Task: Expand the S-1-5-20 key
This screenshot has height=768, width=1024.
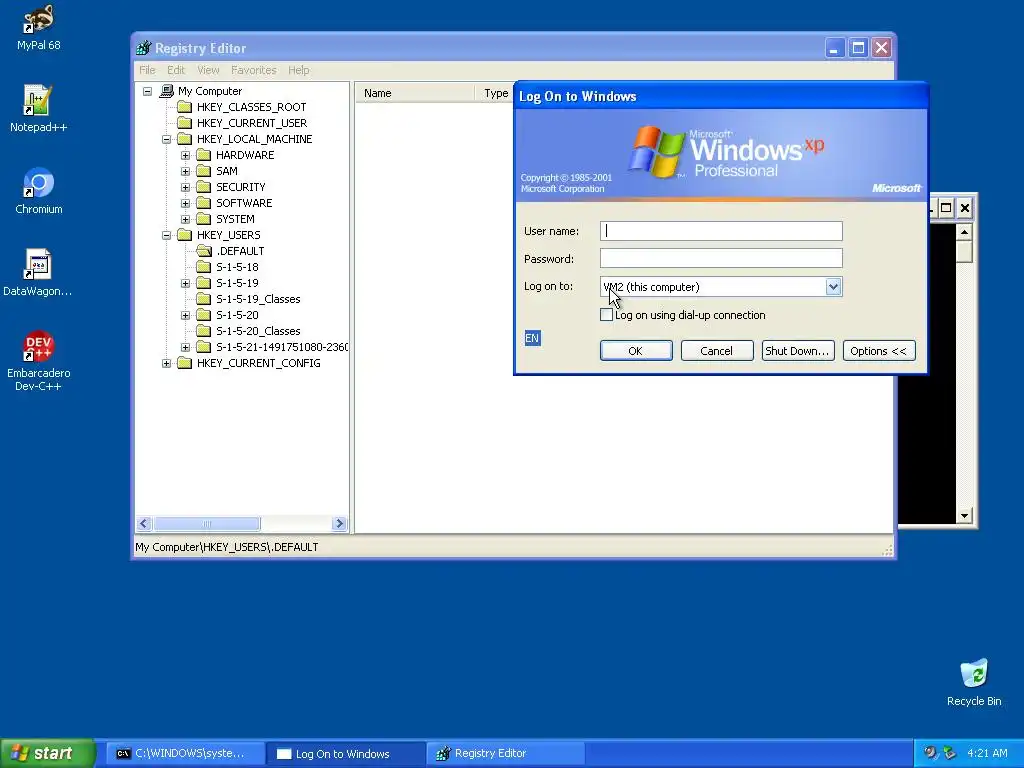Action: (x=185, y=315)
